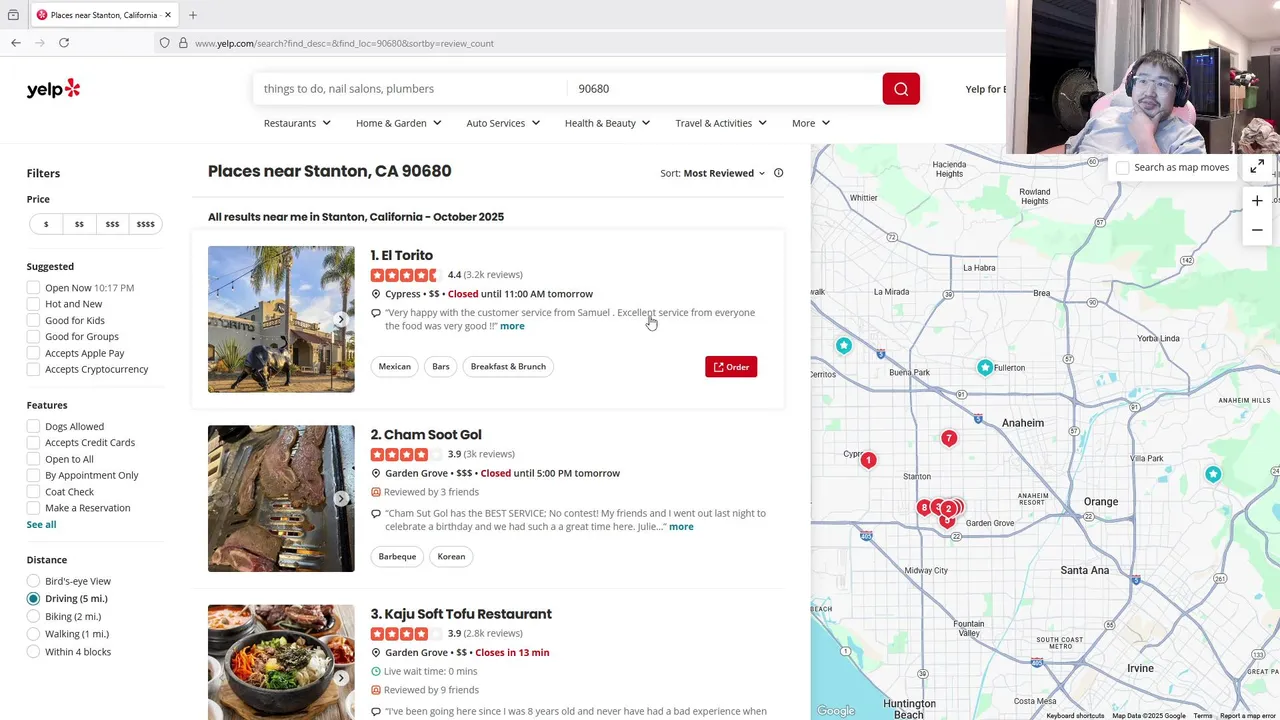
Task: Select the $$$$ price filter
Action: (145, 224)
